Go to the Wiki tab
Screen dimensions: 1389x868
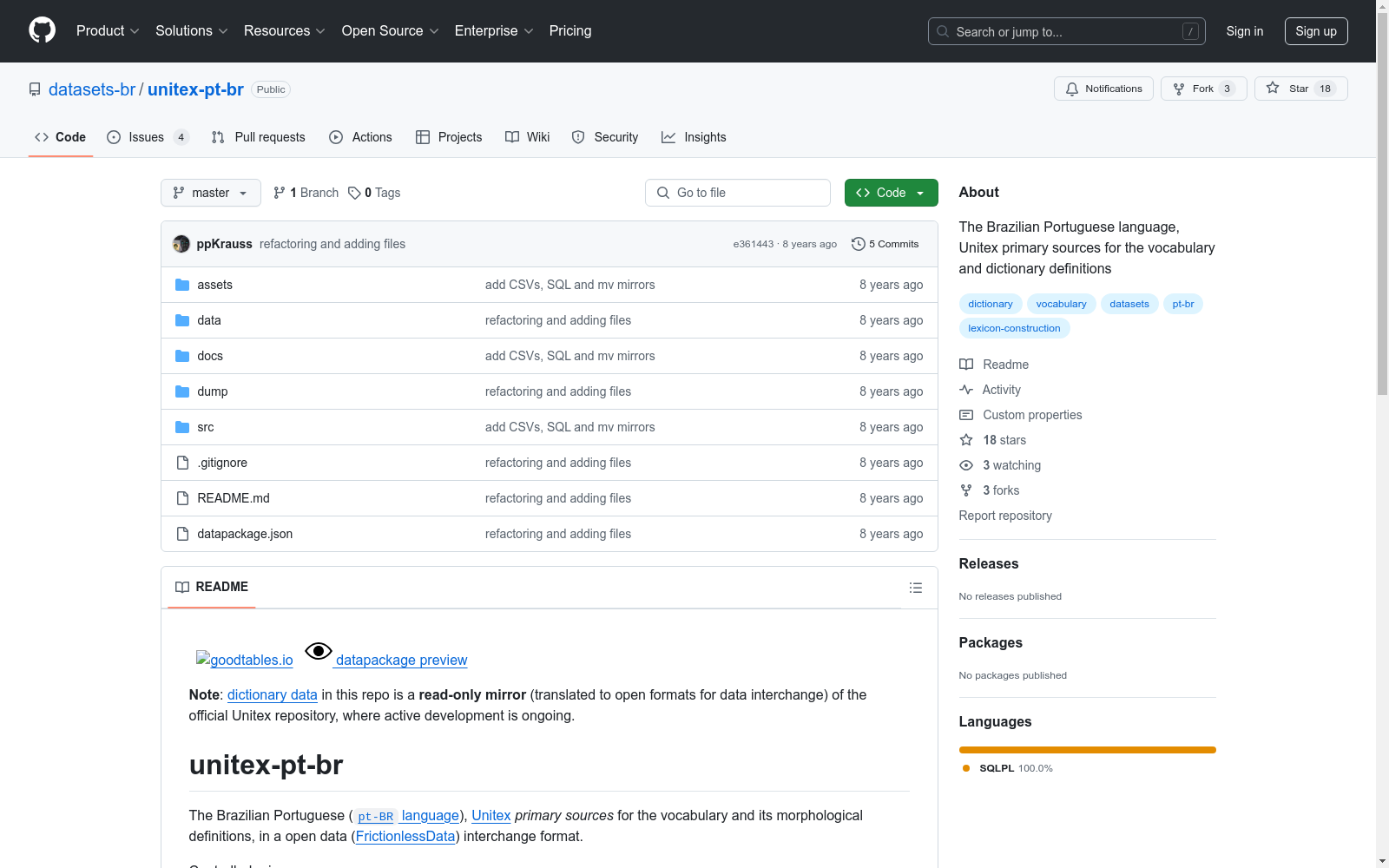[x=528, y=137]
